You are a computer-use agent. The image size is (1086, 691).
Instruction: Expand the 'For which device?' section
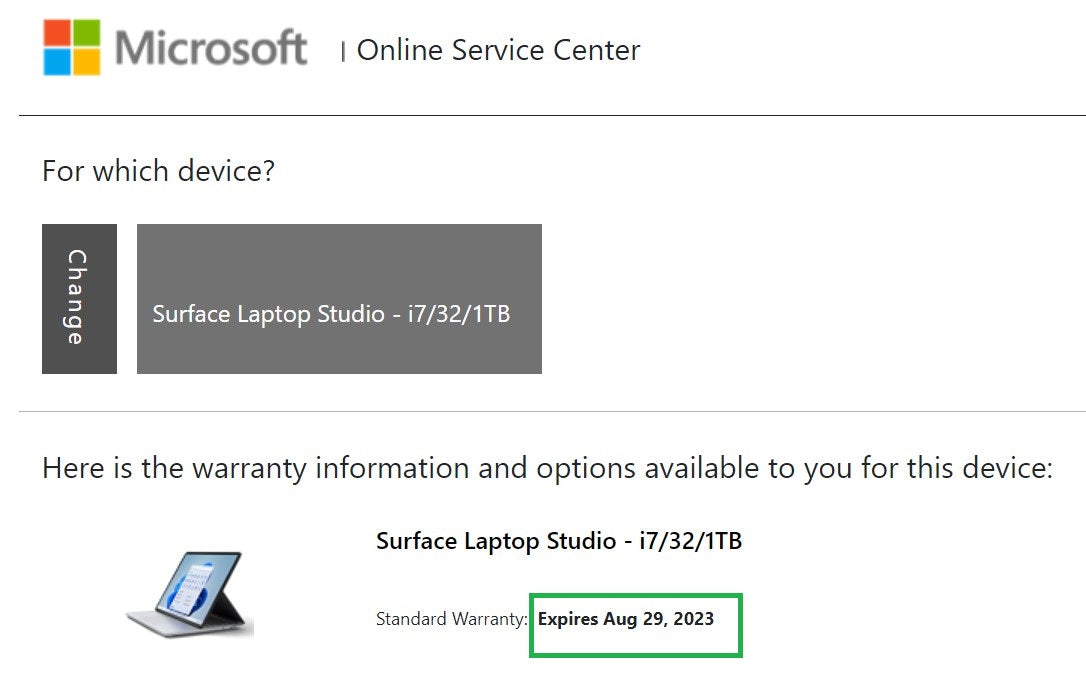click(x=157, y=171)
